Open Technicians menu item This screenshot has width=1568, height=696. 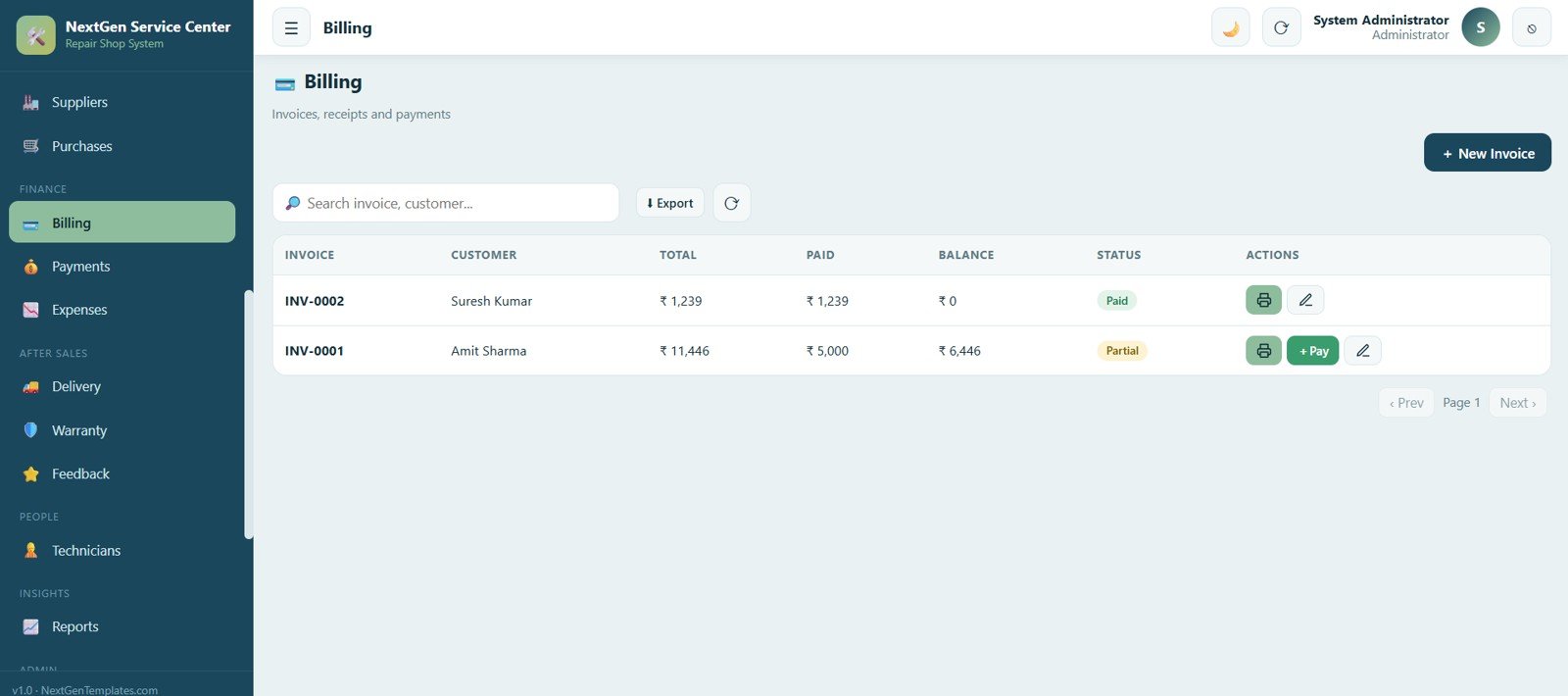[x=122, y=551]
